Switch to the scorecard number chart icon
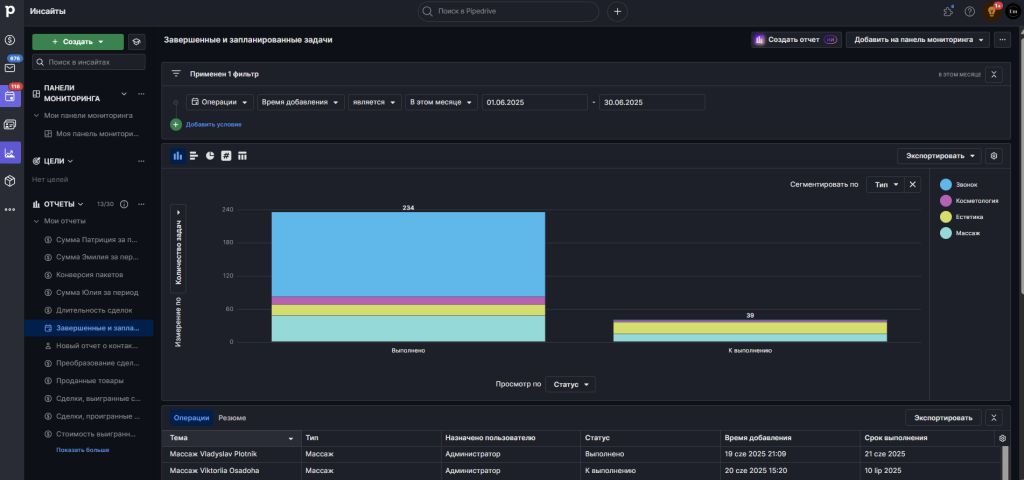 [x=226, y=155]
